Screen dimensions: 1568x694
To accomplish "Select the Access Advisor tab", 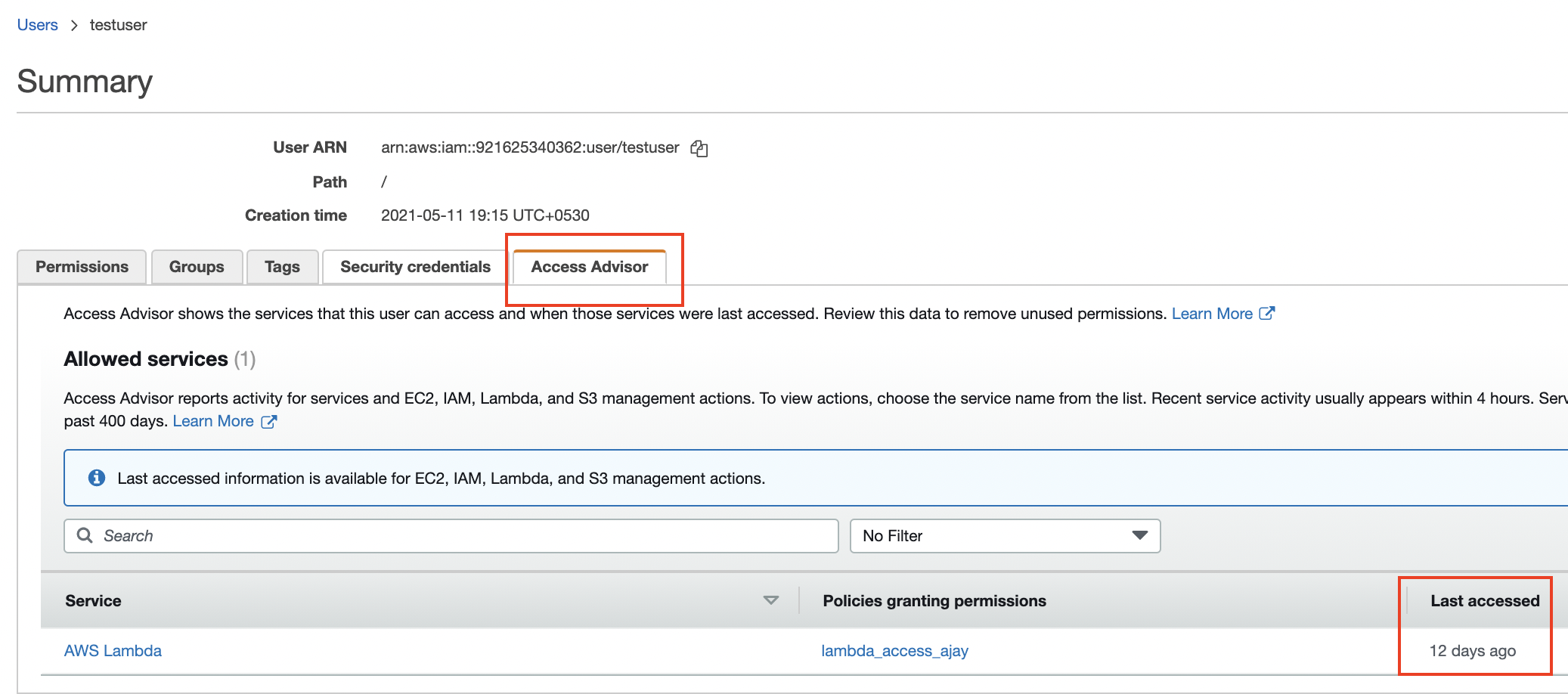I will point(589,267).
